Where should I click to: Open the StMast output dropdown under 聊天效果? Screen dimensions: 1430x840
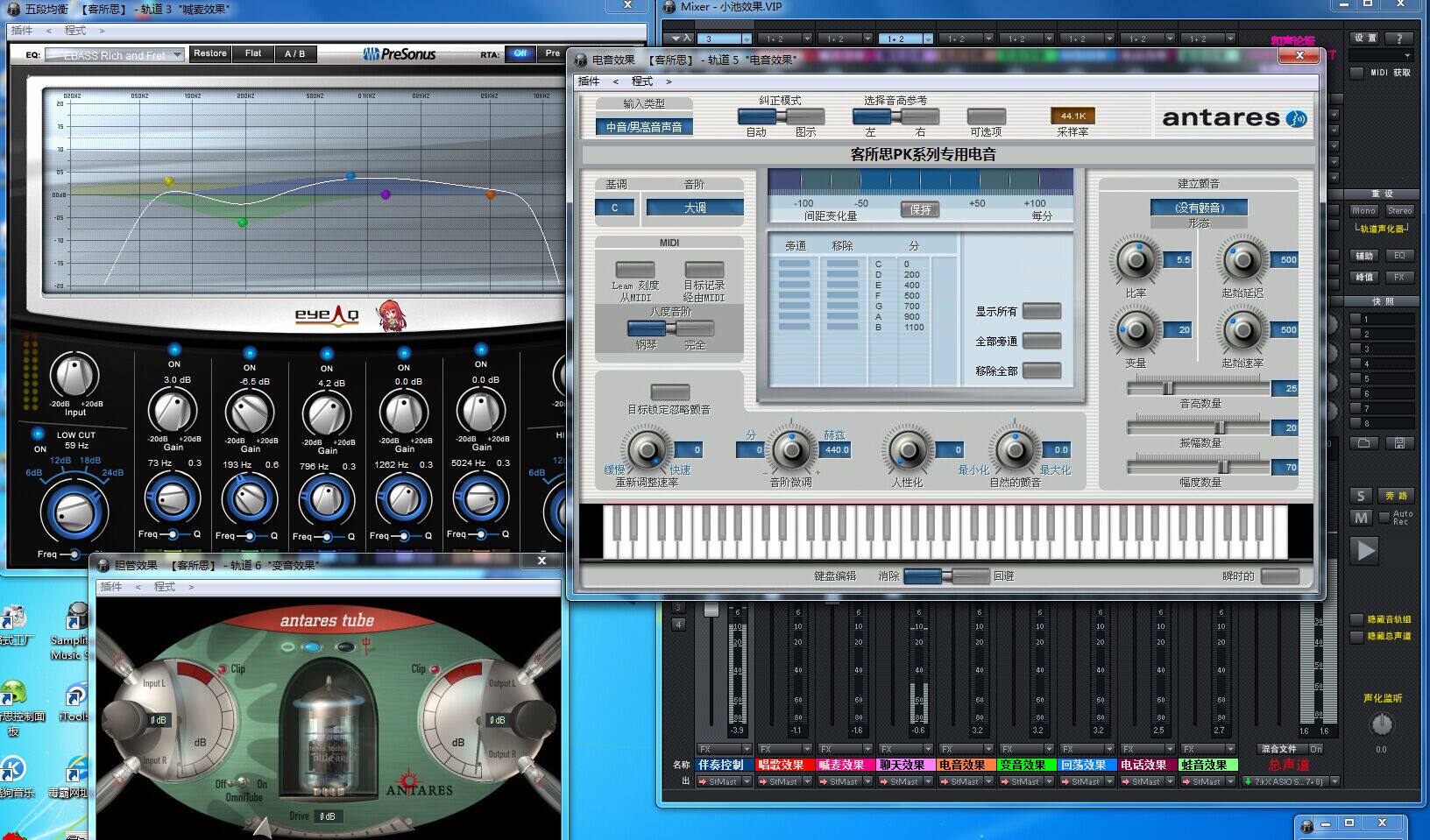(x=905, y=781)
